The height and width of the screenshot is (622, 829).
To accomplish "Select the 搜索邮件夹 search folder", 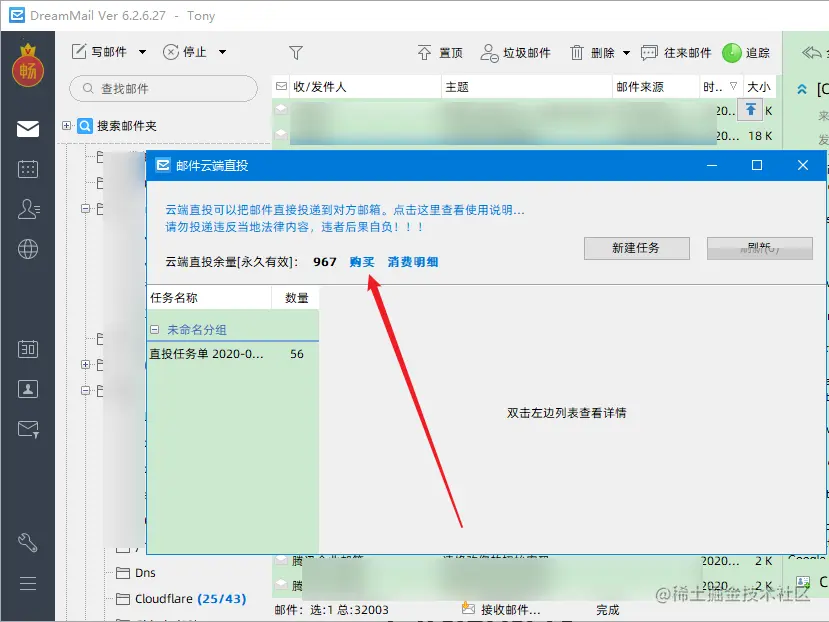I will [x=117, y=126].
